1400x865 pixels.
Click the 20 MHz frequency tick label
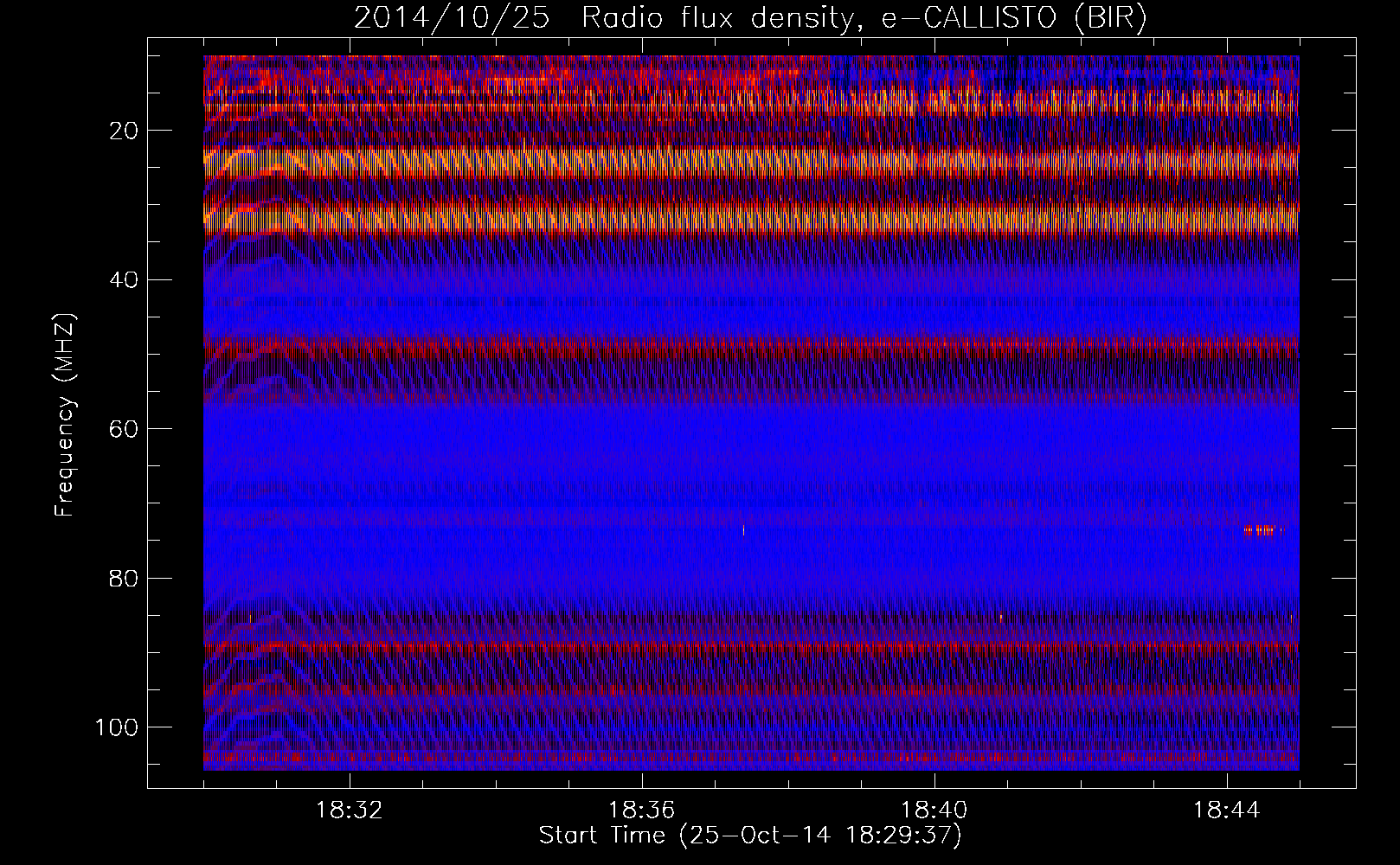click(124, 131)
